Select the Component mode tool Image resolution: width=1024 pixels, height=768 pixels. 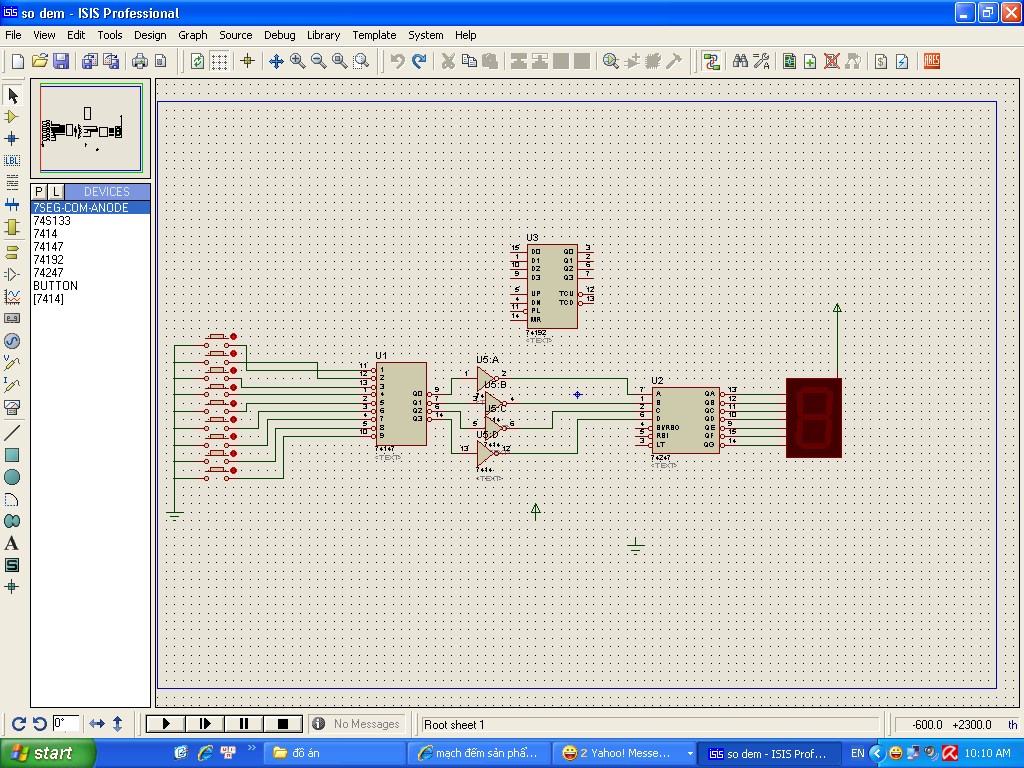point(12,117)
